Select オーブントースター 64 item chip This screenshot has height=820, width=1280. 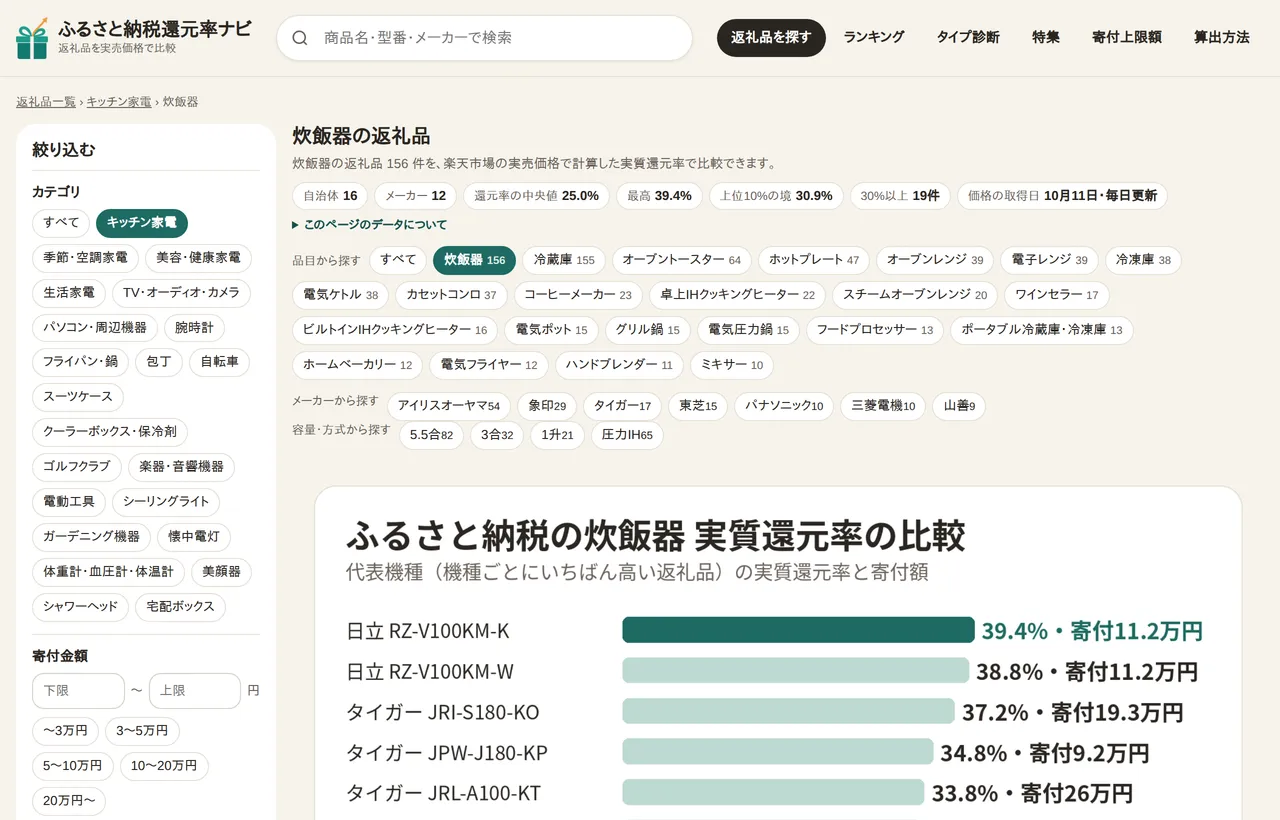[682, 260]
